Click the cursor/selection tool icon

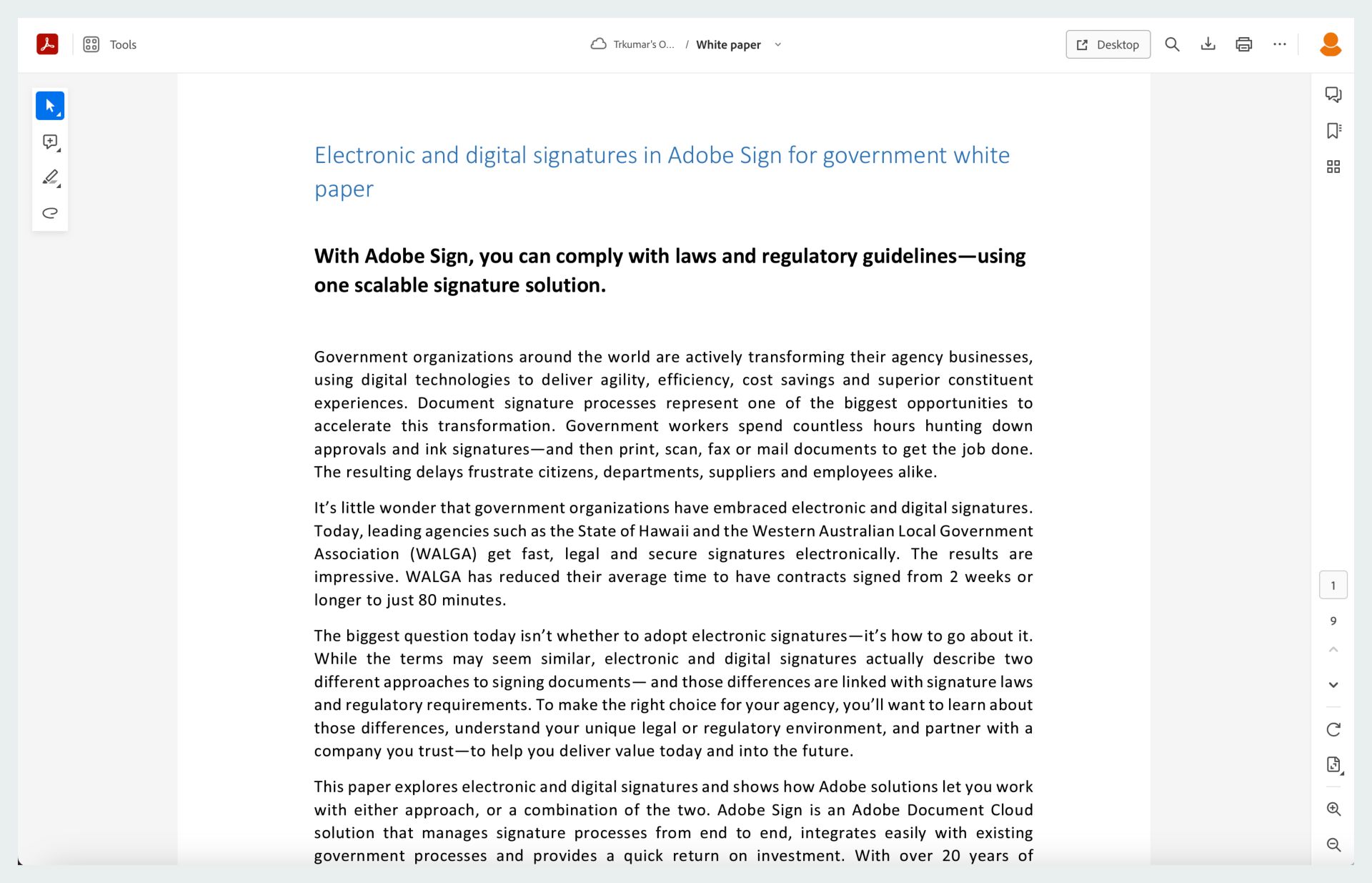pyautogui.click(x=51, y=105)
